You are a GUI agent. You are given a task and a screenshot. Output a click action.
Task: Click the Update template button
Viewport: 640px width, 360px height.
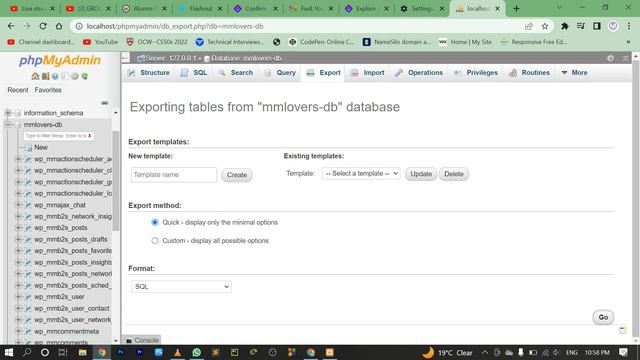[x=421, y=174]
